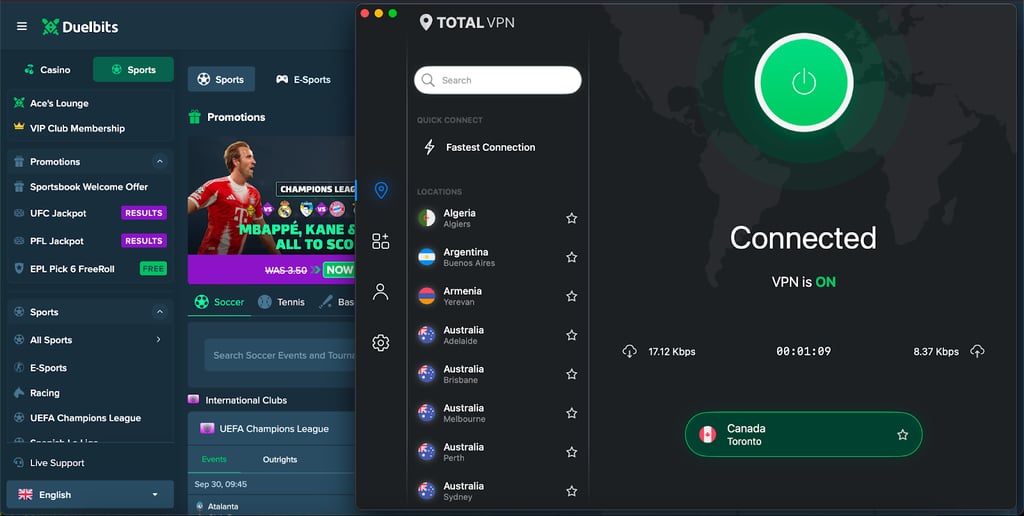The width and height of the screenshot is (1024, 516).
Task: Switch to Casino in Duelbits
Action: 47,69
